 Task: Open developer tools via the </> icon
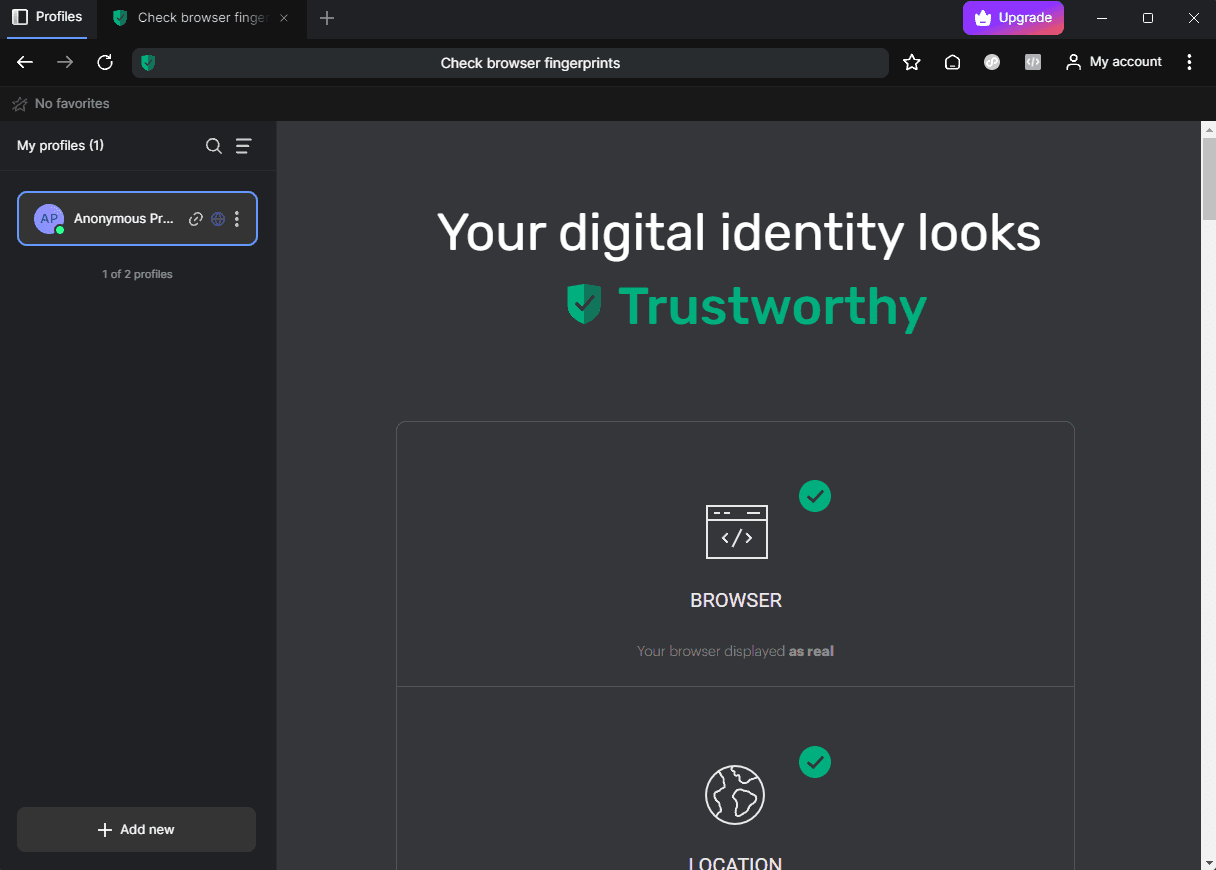(1032, 62)
